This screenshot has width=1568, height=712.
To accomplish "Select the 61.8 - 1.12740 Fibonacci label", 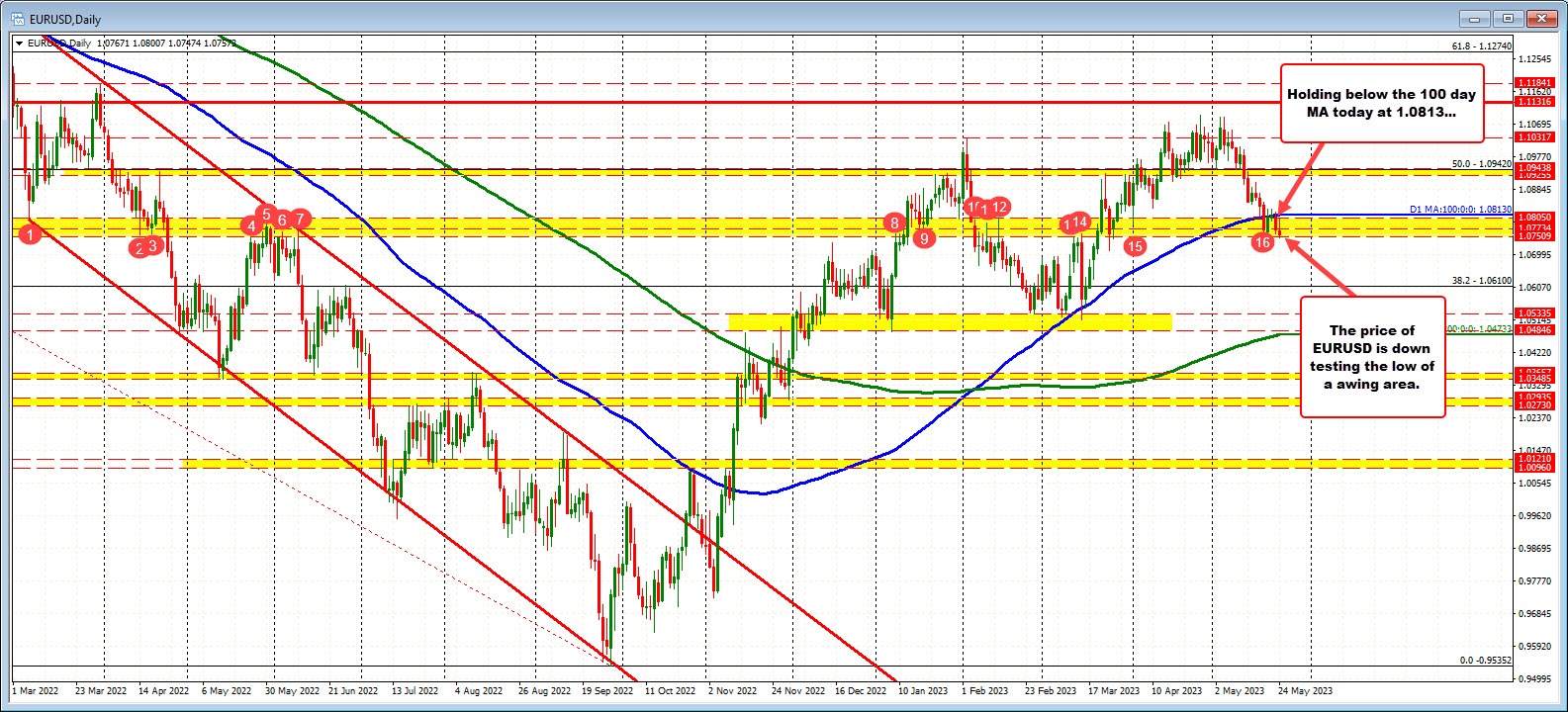I will pyautogui.click(x=1481, y=45).
